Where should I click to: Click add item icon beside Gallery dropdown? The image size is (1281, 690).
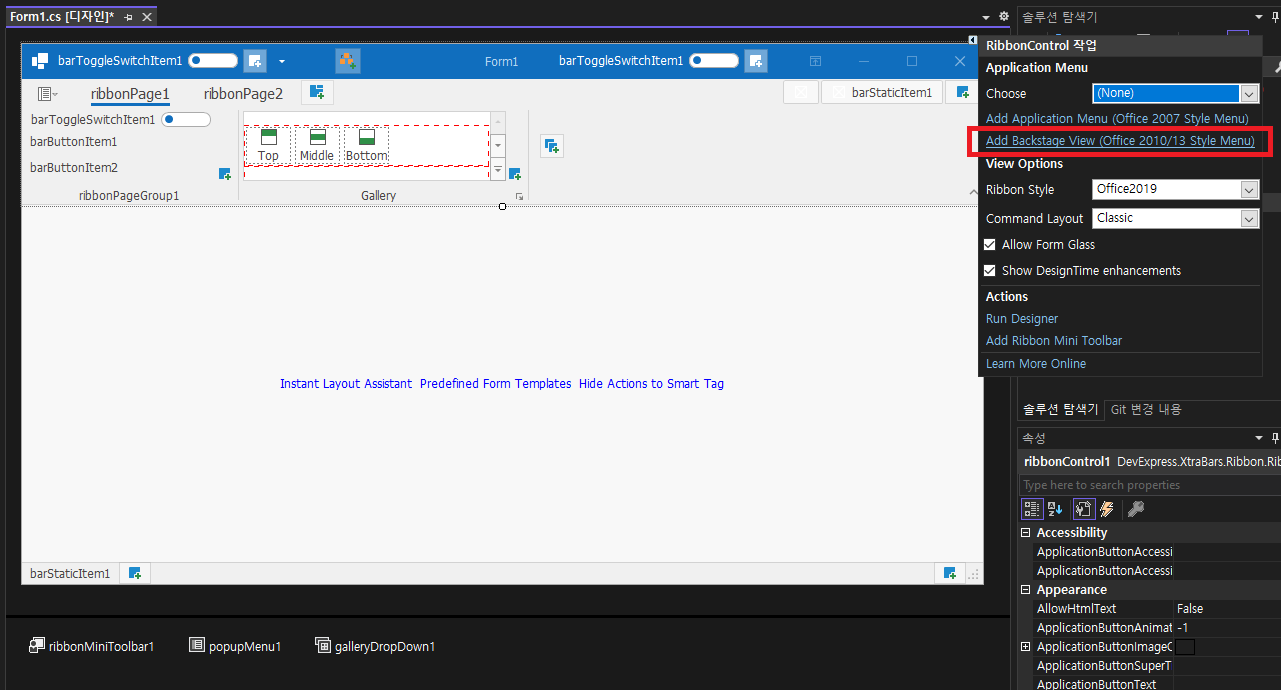pos(515,174)
